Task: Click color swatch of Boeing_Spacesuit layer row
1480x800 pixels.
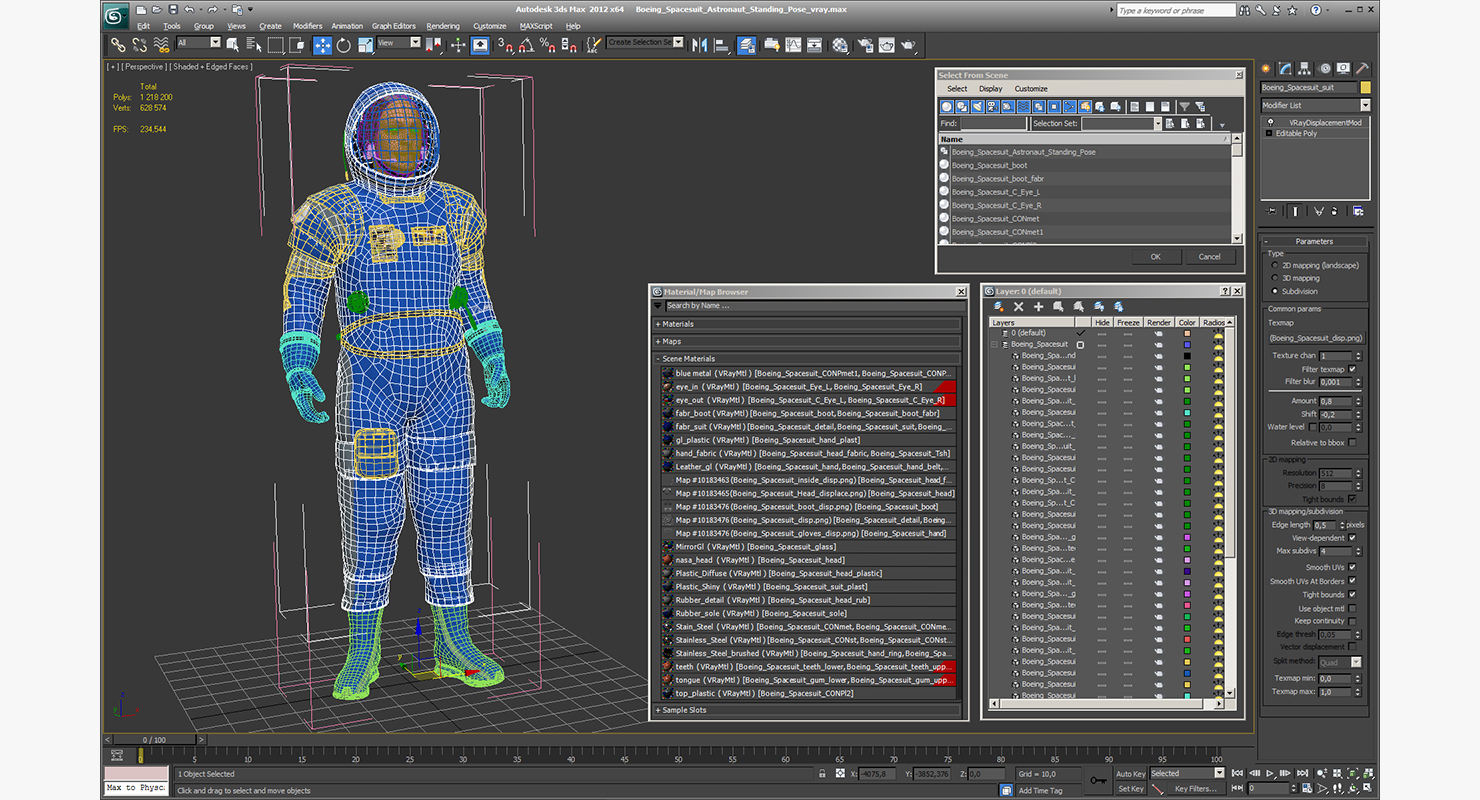Action: 1187,344
